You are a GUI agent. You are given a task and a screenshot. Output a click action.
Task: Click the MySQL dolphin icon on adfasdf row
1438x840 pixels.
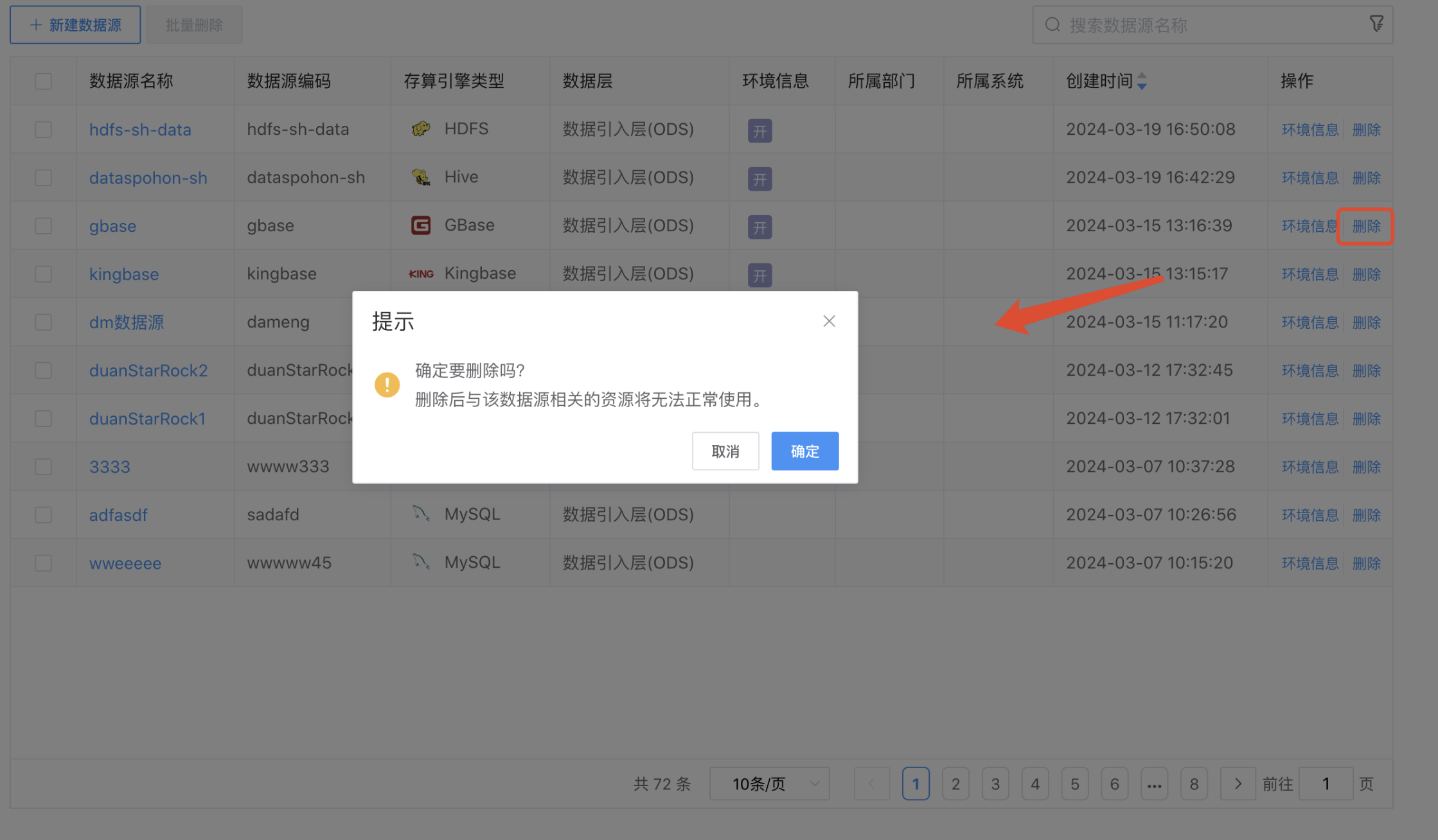(x=421, y=514)
